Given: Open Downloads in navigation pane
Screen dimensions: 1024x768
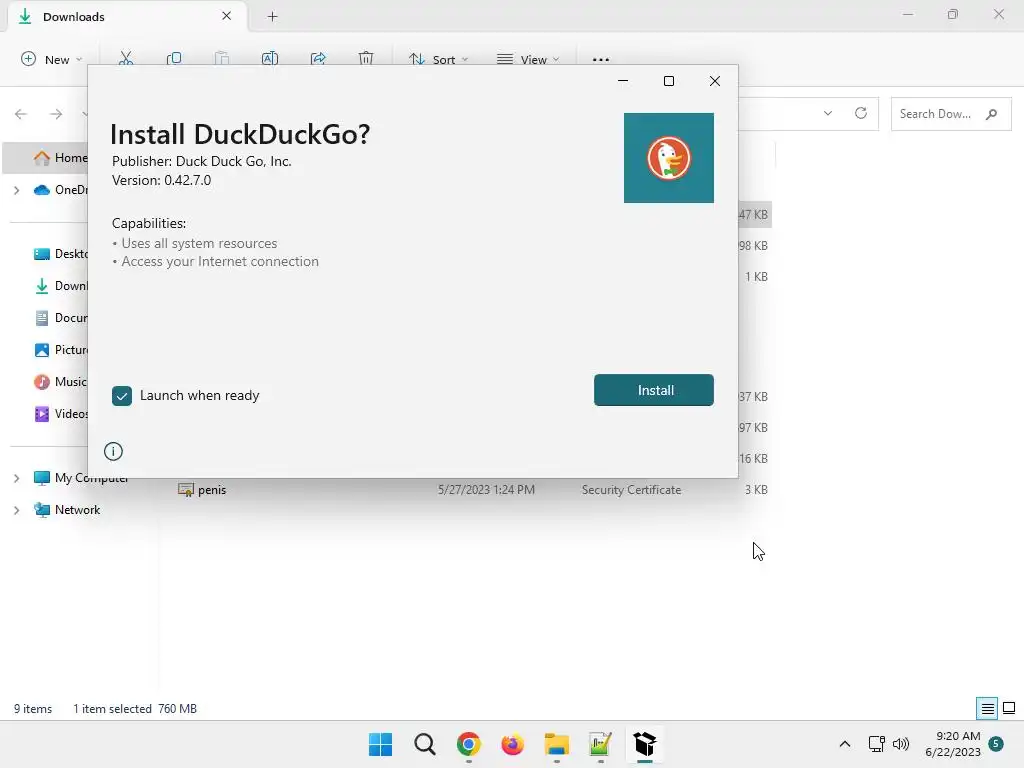Looking at the screenshot, I should point(61,285).
